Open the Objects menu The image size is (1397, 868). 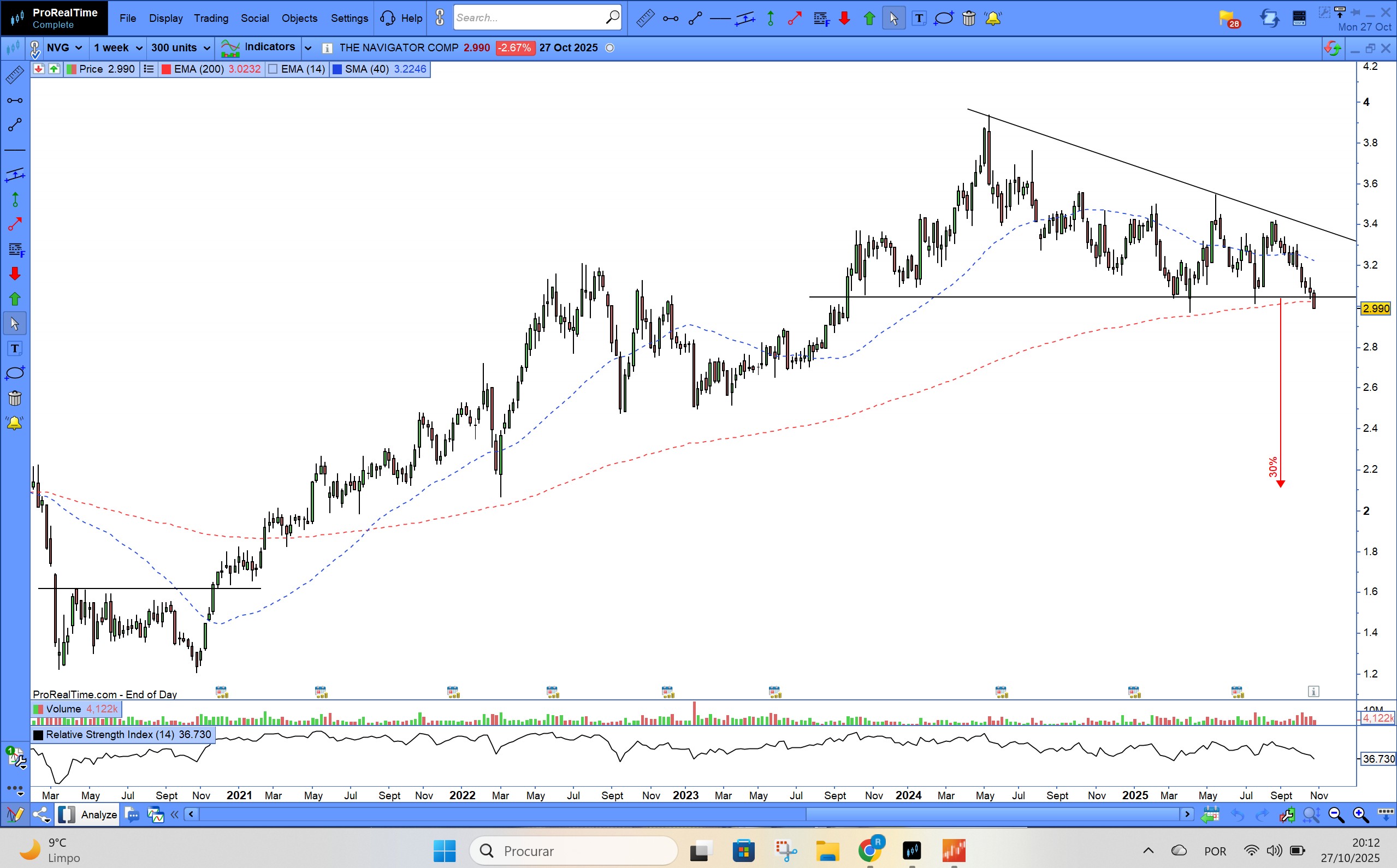click(x=299, y=19)
